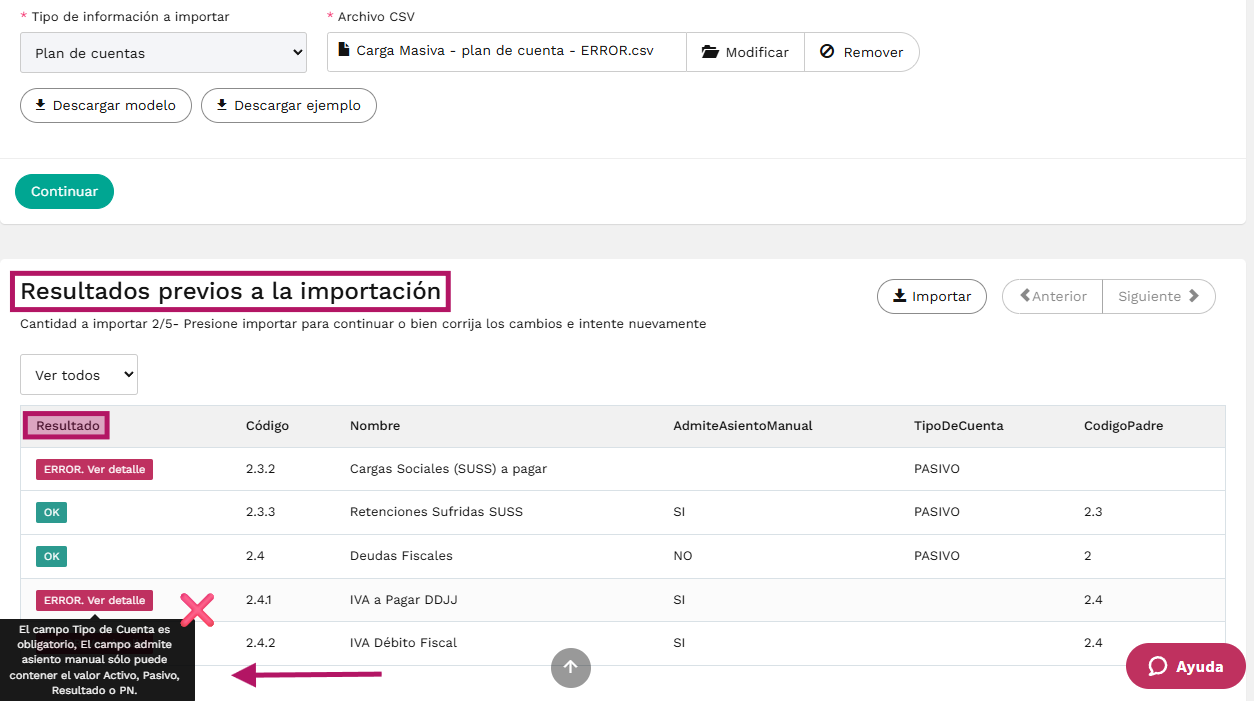Click the Importar button
The height and width of the screenshot is (701, 1254).
pos(932,296)
